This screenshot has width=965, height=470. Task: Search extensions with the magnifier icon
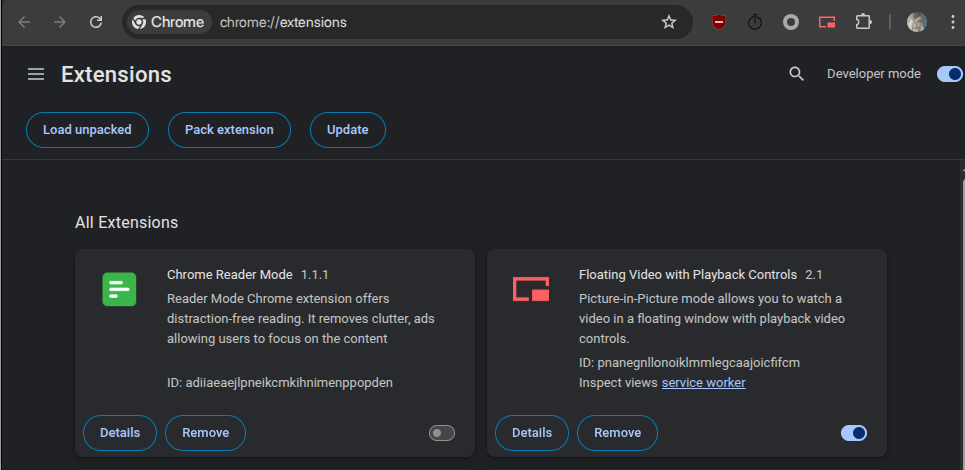tap(796, 74)
